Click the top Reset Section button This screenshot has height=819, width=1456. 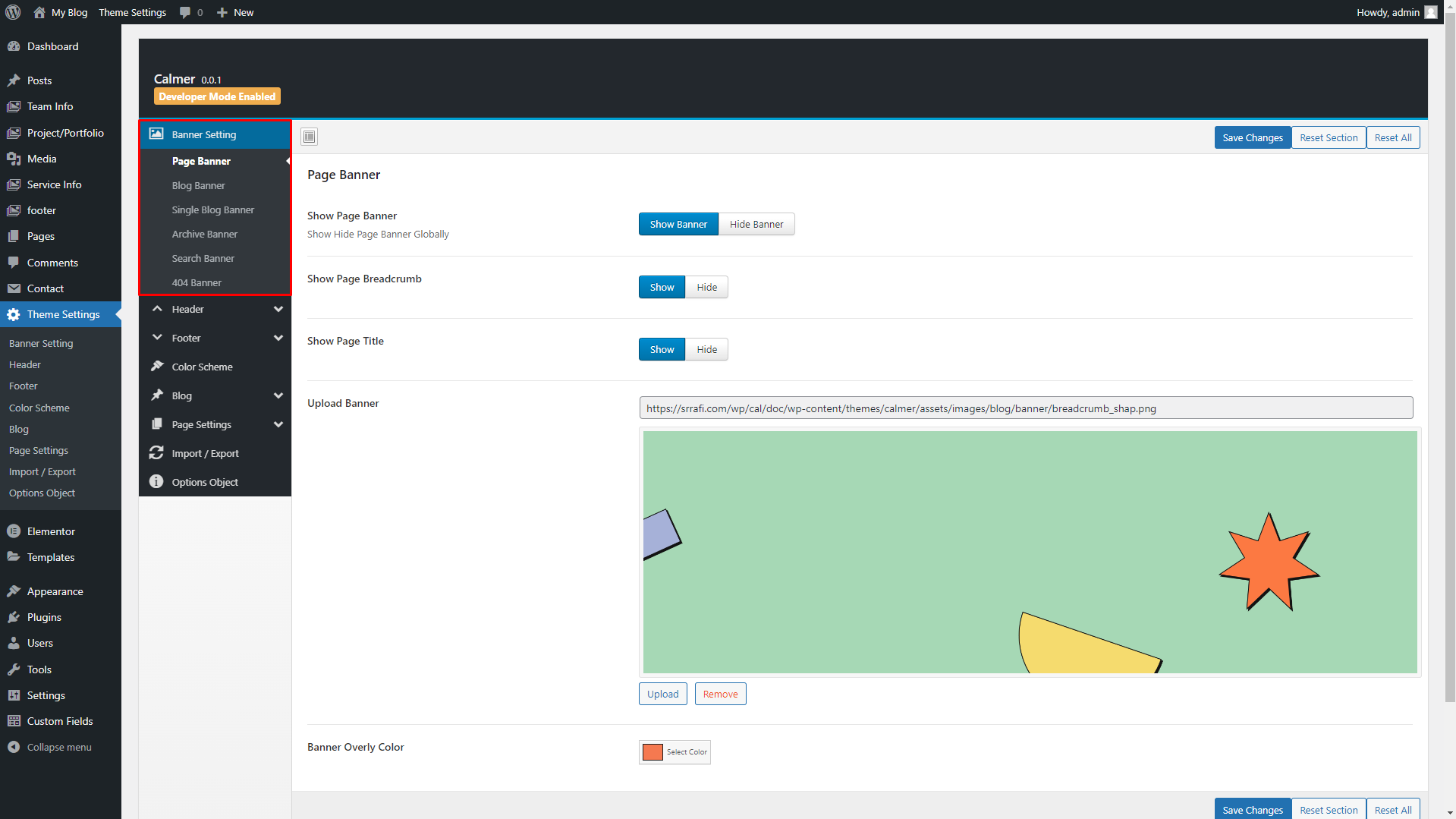tap(1329, 137)
